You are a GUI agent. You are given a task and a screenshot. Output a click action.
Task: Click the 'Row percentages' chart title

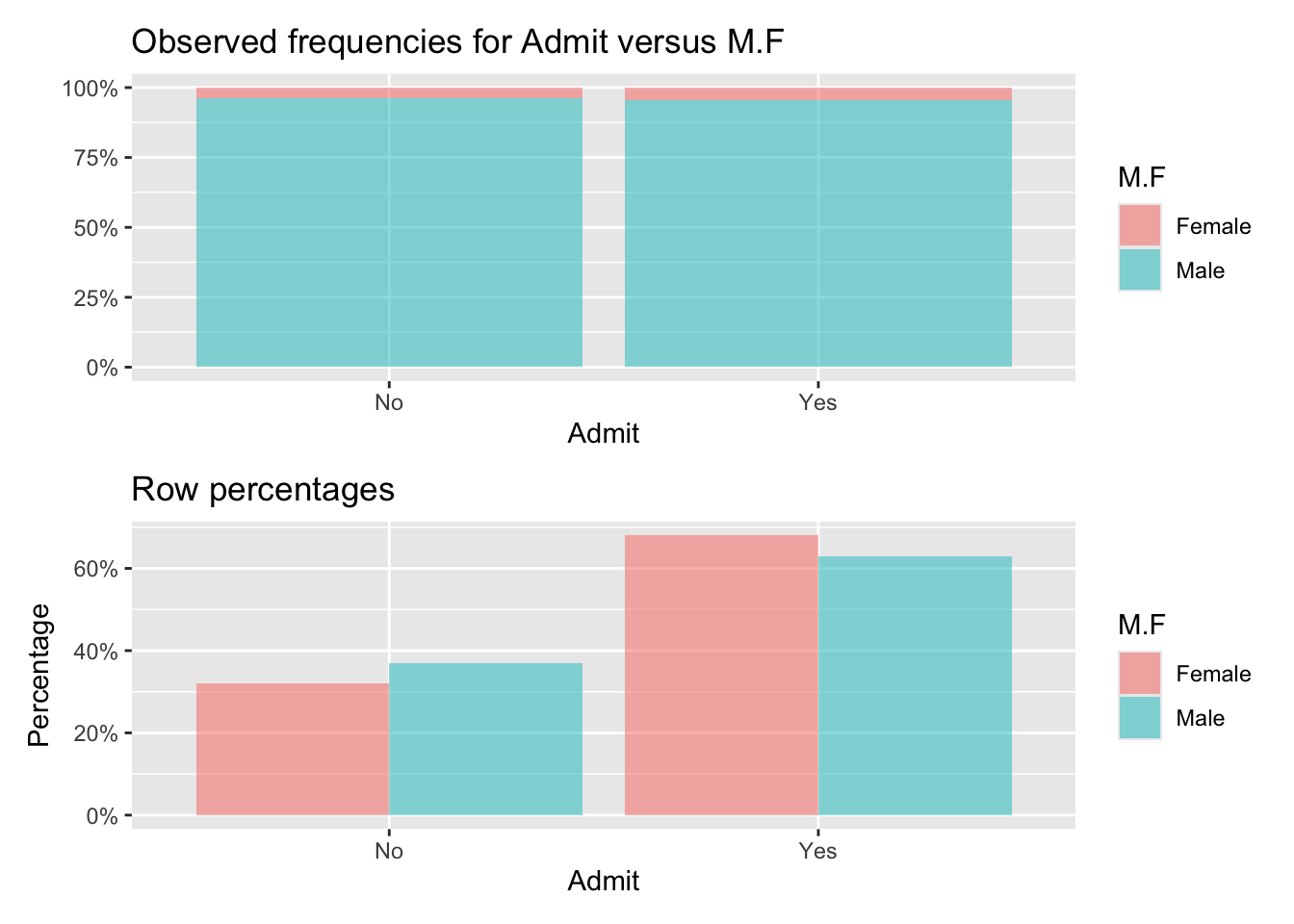click(263, 490)
